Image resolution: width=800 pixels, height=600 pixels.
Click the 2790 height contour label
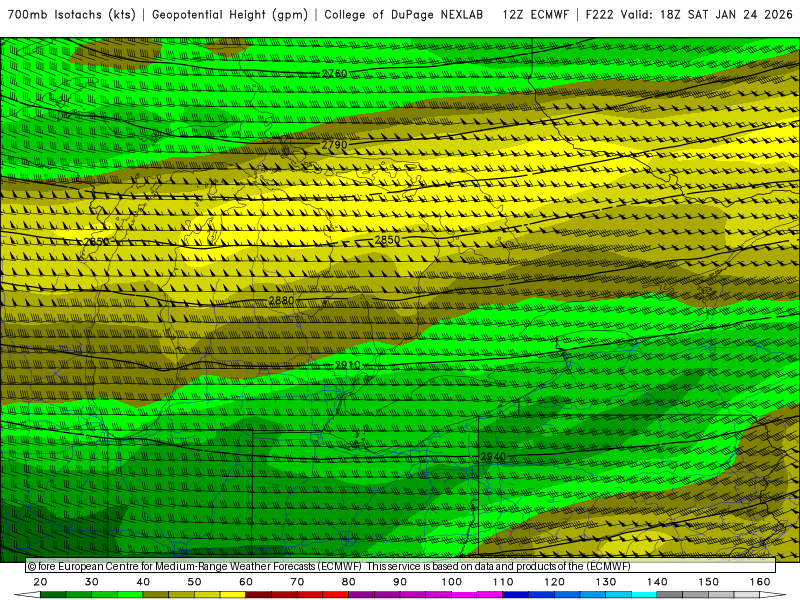(x=335, y=145)
